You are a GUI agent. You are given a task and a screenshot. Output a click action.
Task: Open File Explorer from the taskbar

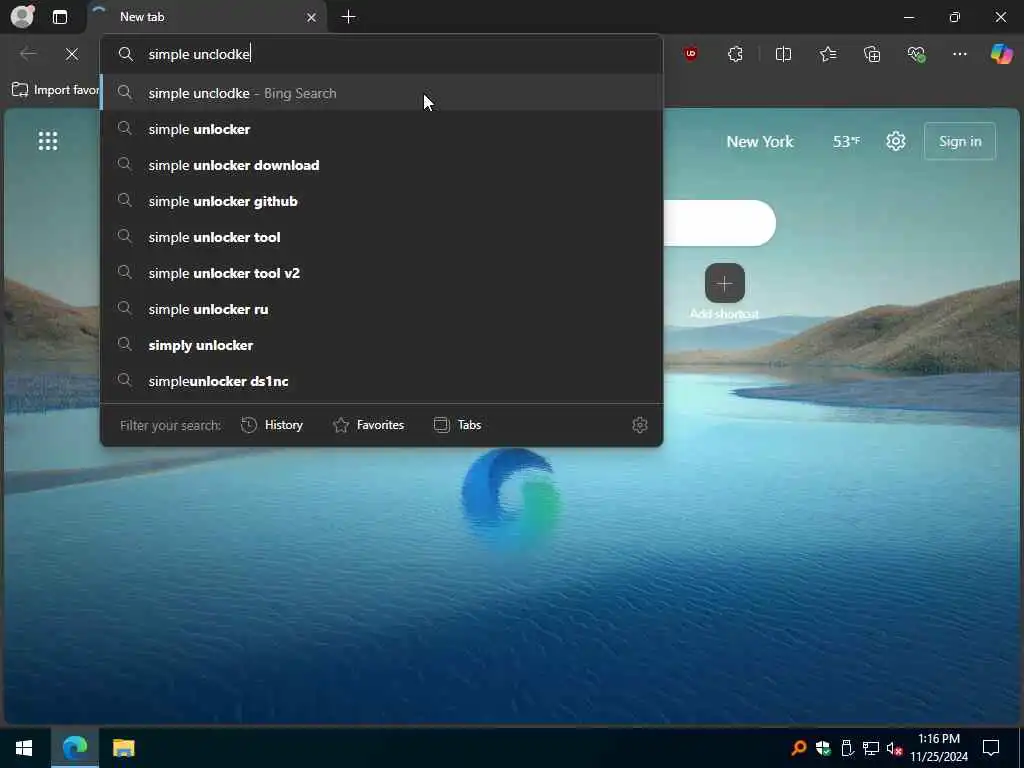(x=123, y=748)
